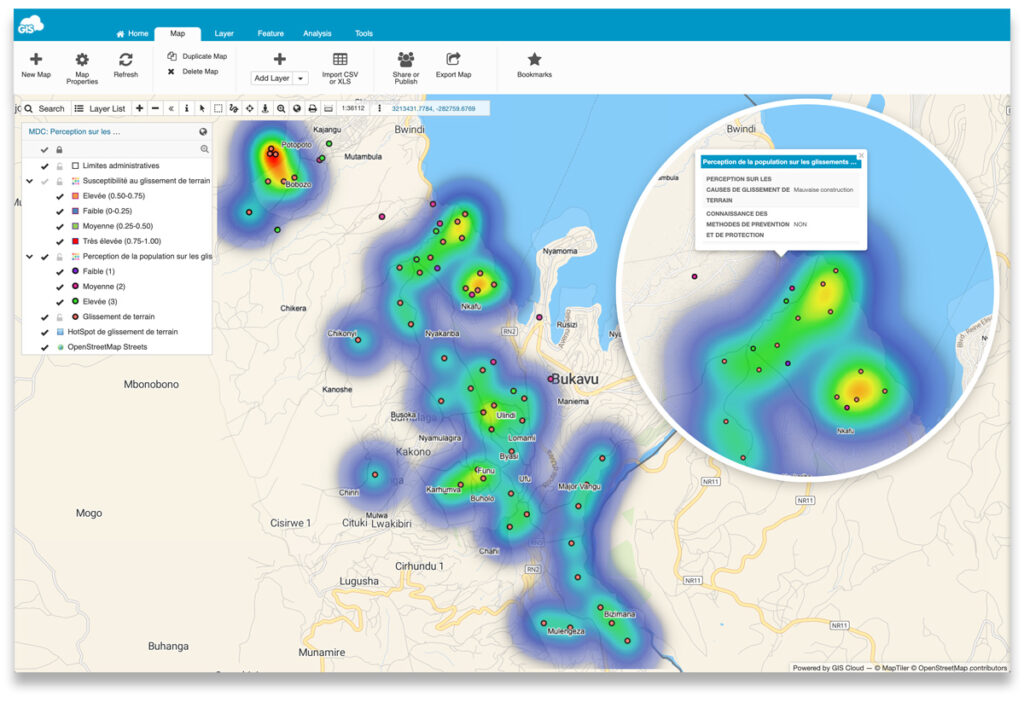Collapse the Susceptibilité au glissement de terrain layer
The height and width of the screenshot is (702, 1024).
tap(28, 180)
